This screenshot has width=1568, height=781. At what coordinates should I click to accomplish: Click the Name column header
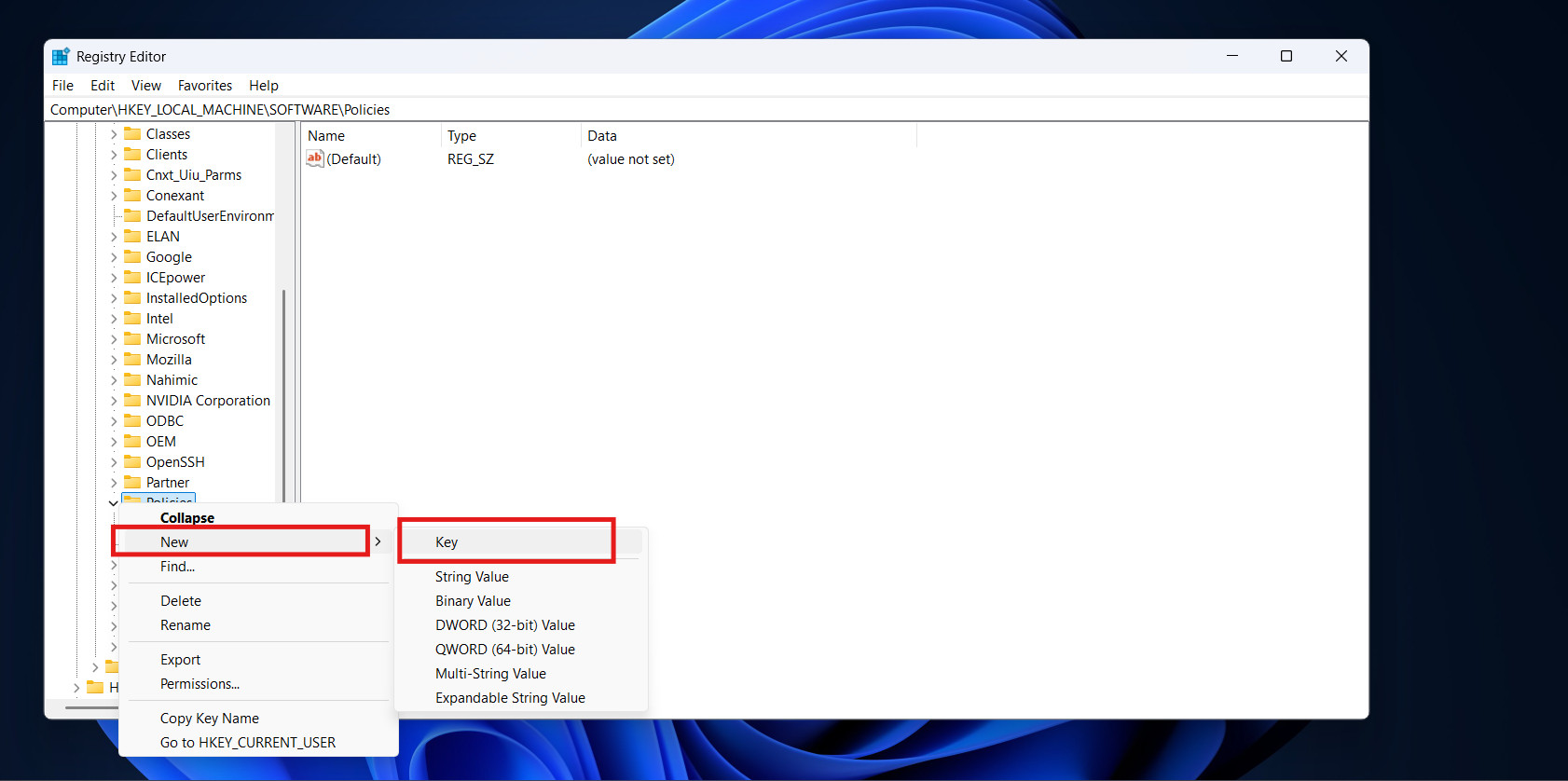[326, 136]
